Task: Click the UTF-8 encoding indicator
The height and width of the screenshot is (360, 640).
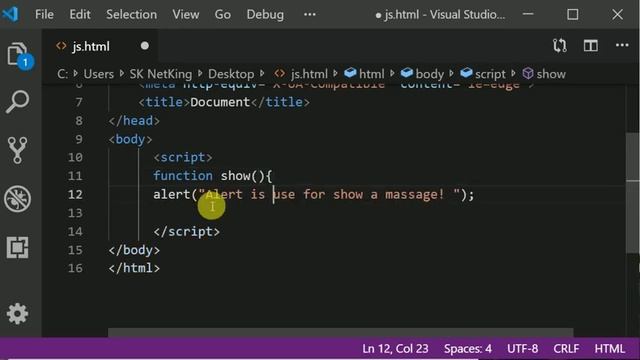Action: 522,349
